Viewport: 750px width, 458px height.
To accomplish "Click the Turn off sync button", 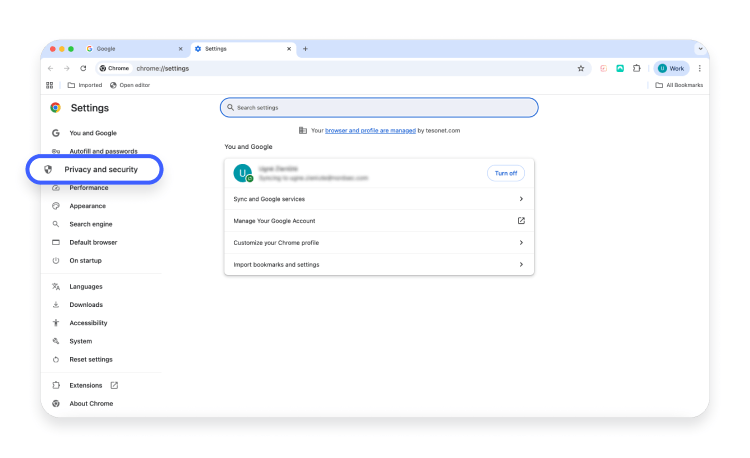I will [x=506, y=173].
